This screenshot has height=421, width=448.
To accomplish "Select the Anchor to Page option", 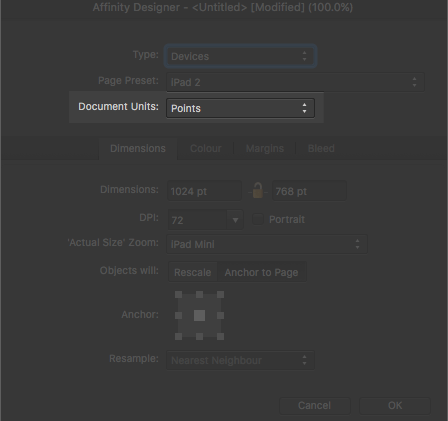I will [x=261, y=272].
